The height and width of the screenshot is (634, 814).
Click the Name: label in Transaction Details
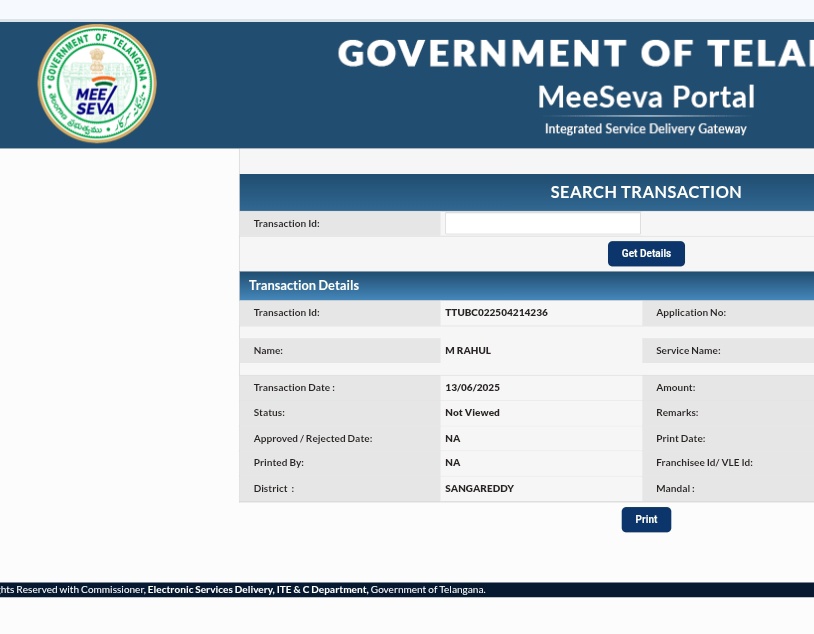point(268,350)
